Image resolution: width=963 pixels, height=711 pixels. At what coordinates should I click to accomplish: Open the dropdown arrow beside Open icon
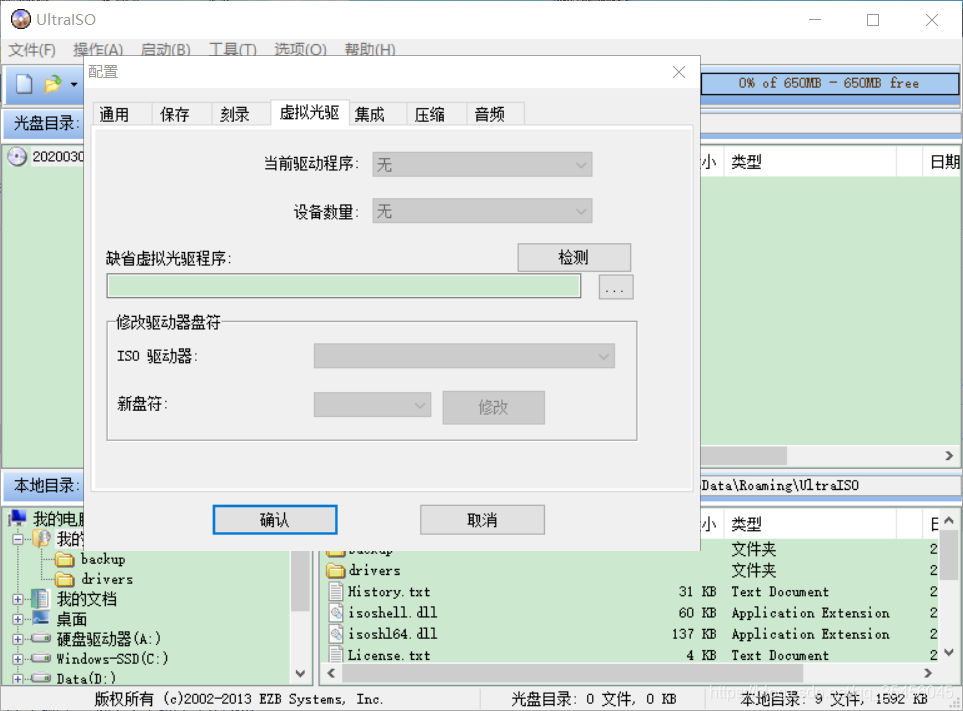(74, 84)
